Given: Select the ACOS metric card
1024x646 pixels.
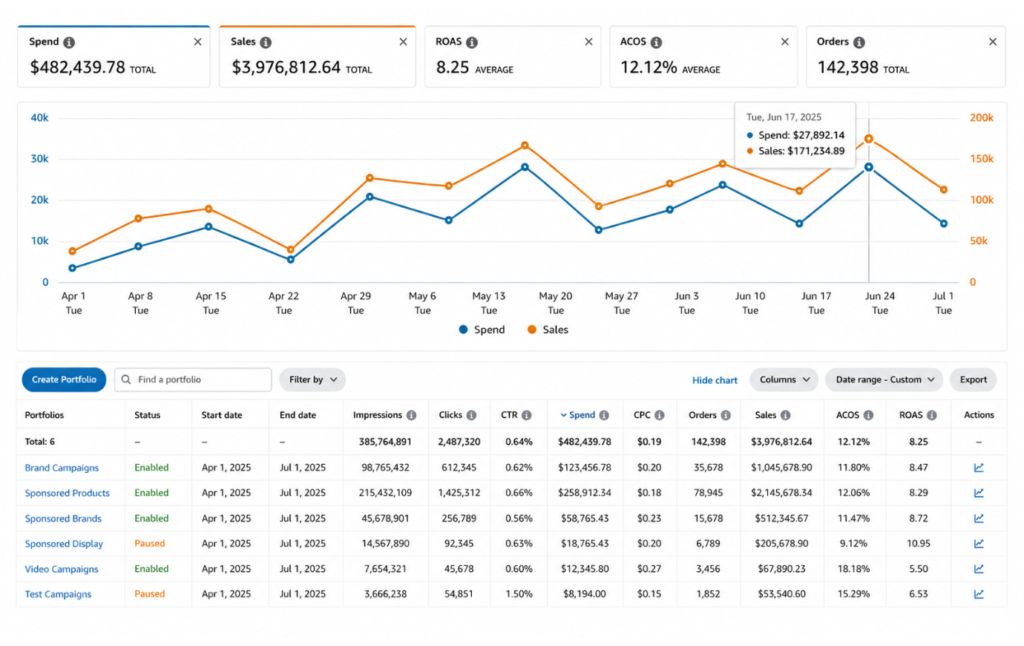Looking at the screenshot, I should 703,57.
